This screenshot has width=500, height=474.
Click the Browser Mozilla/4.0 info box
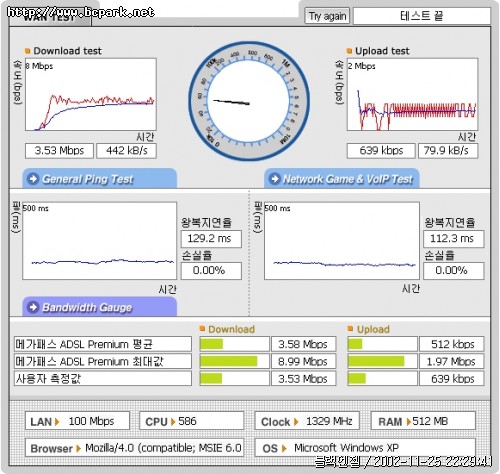pyautogui.click(x=134, y=448)
